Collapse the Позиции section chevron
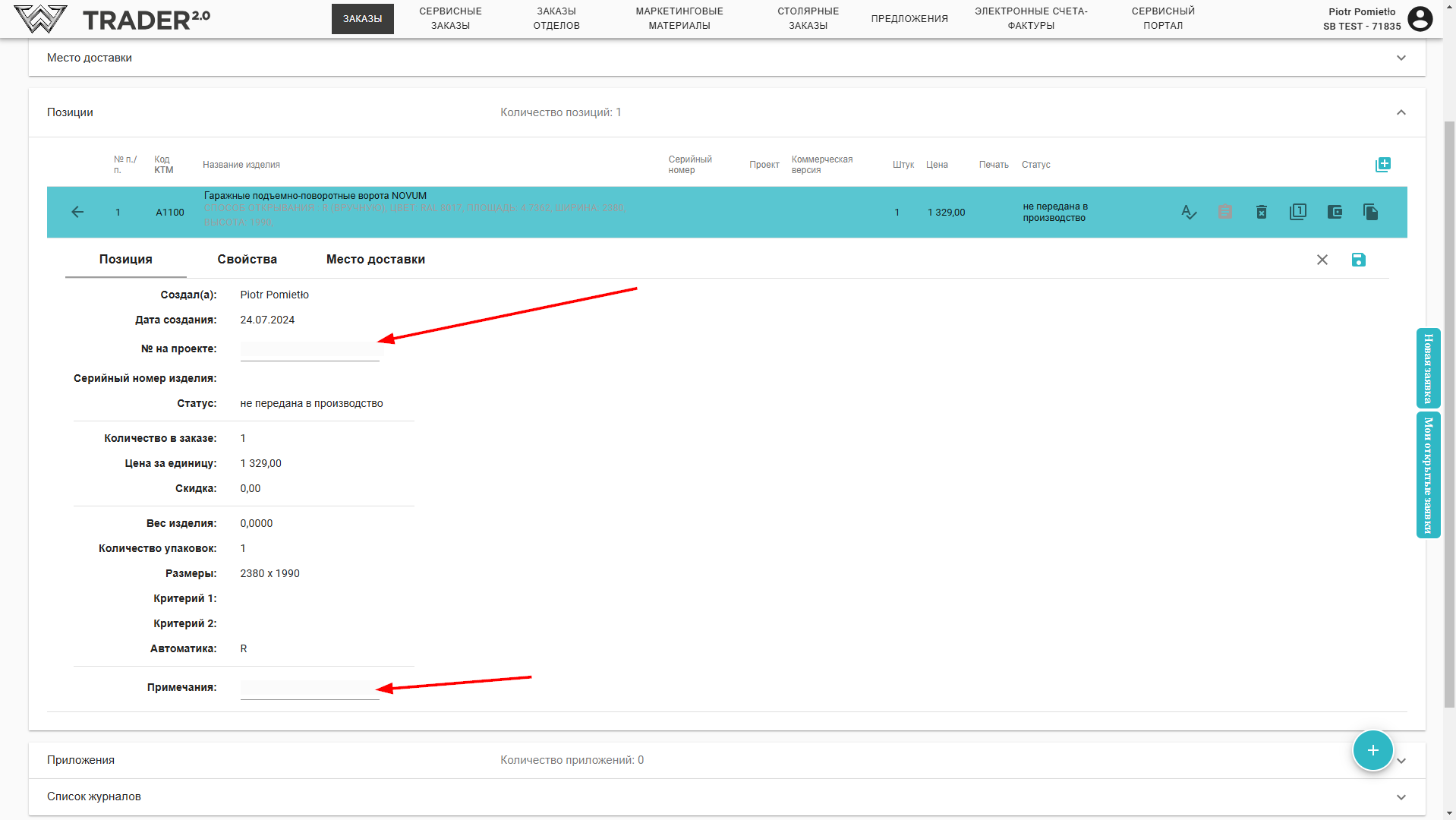Image resolution: width=1456 pixels, height=820 pixels. pyautogui.click(x=1401, y=112)
